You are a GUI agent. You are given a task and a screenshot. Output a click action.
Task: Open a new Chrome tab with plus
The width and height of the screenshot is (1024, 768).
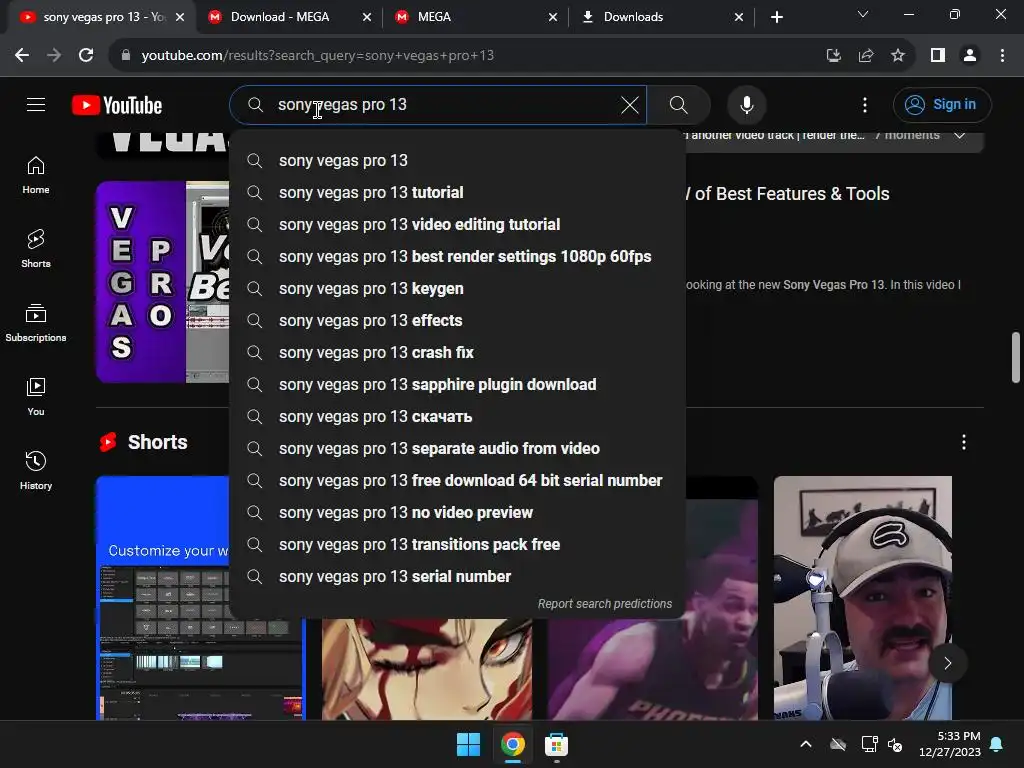pyautogui.click(x=776, y=17)
